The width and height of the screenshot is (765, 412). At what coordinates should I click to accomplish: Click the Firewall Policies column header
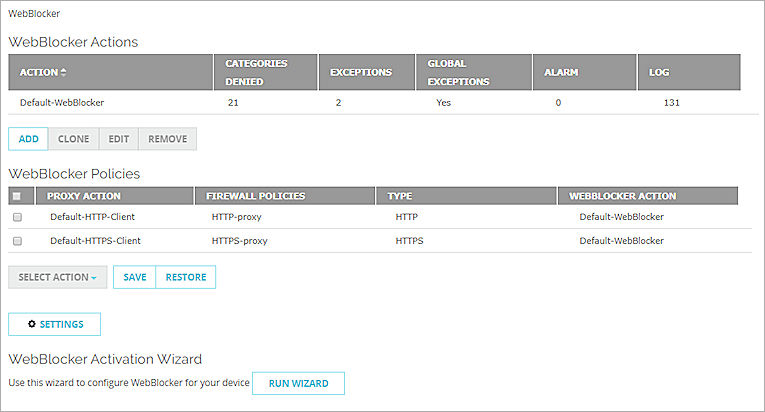[x=255, y=196]
